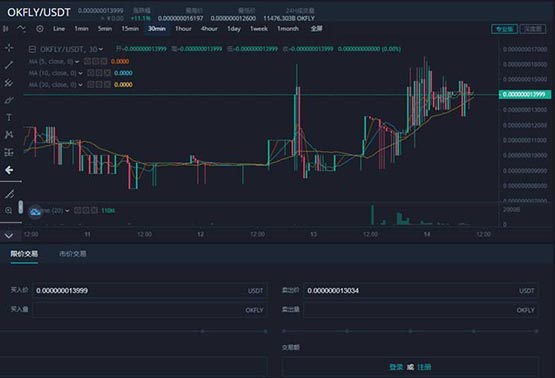
Task: Click the 注册 register link
Action: point(424,367)
